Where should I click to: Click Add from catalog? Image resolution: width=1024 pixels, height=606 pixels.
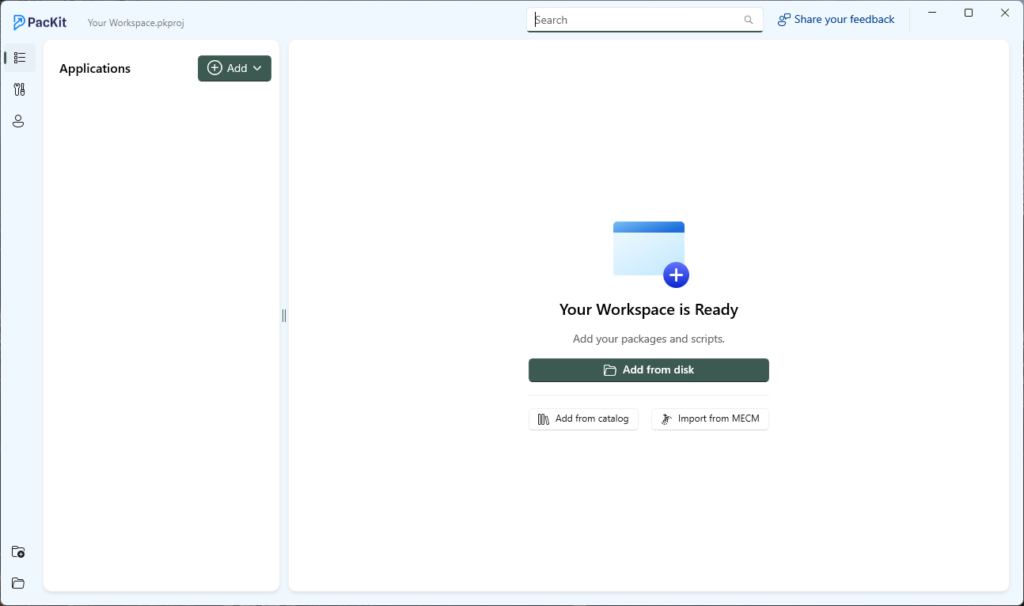click(583, 419)
